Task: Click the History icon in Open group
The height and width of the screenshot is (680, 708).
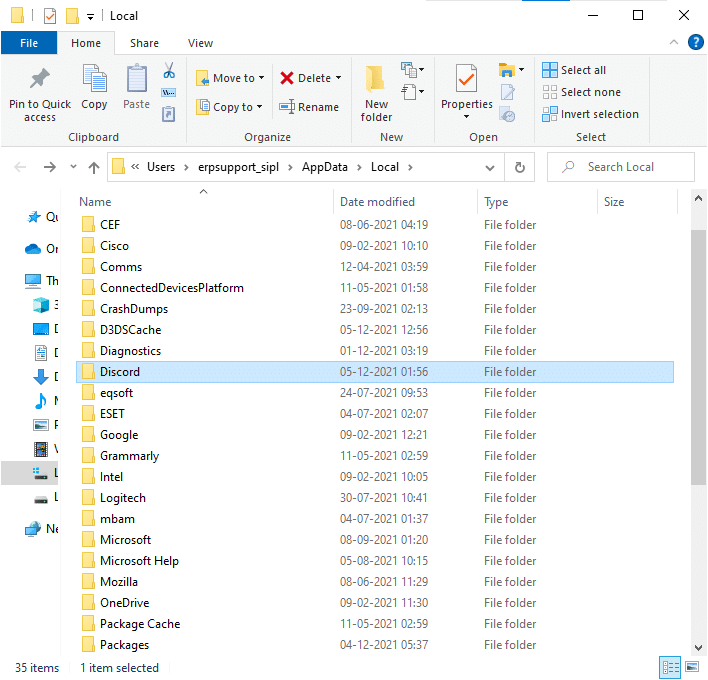Action: (508, 115)
